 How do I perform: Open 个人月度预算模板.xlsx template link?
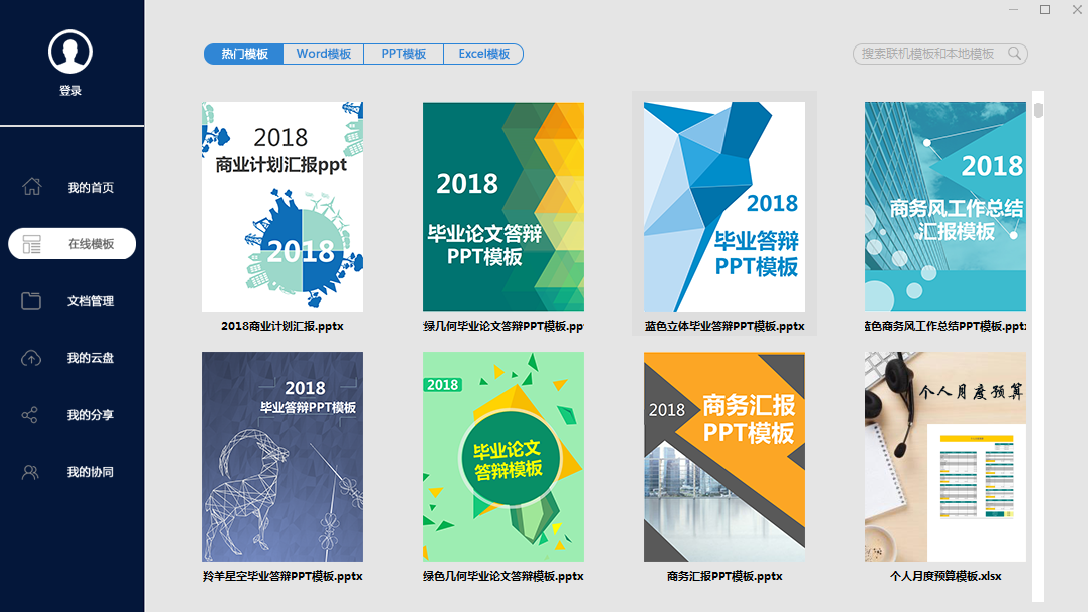pyautogui.click(x=944, y=575)
